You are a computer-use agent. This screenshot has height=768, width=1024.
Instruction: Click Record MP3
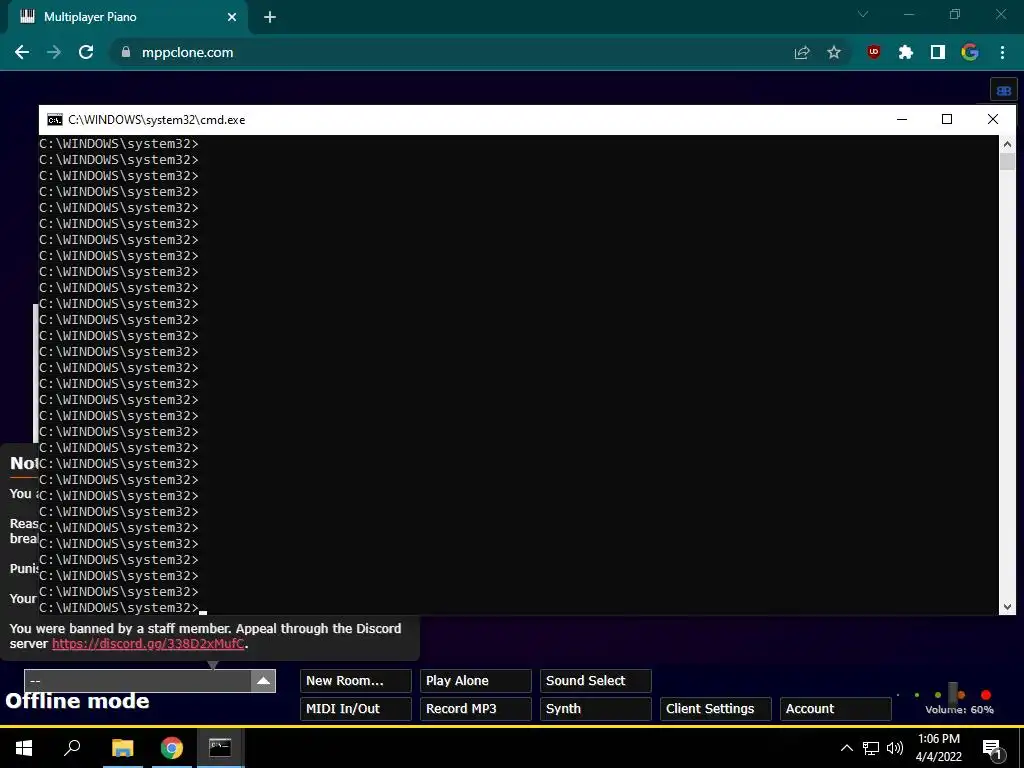coord(475,709)
